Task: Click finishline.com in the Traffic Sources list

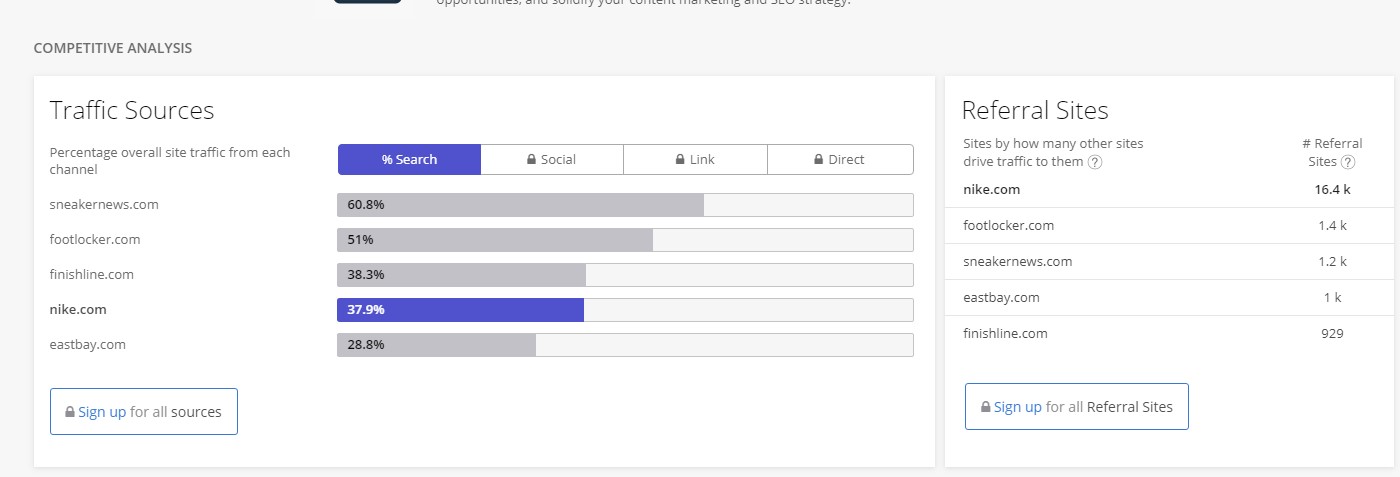Action: 91,275
